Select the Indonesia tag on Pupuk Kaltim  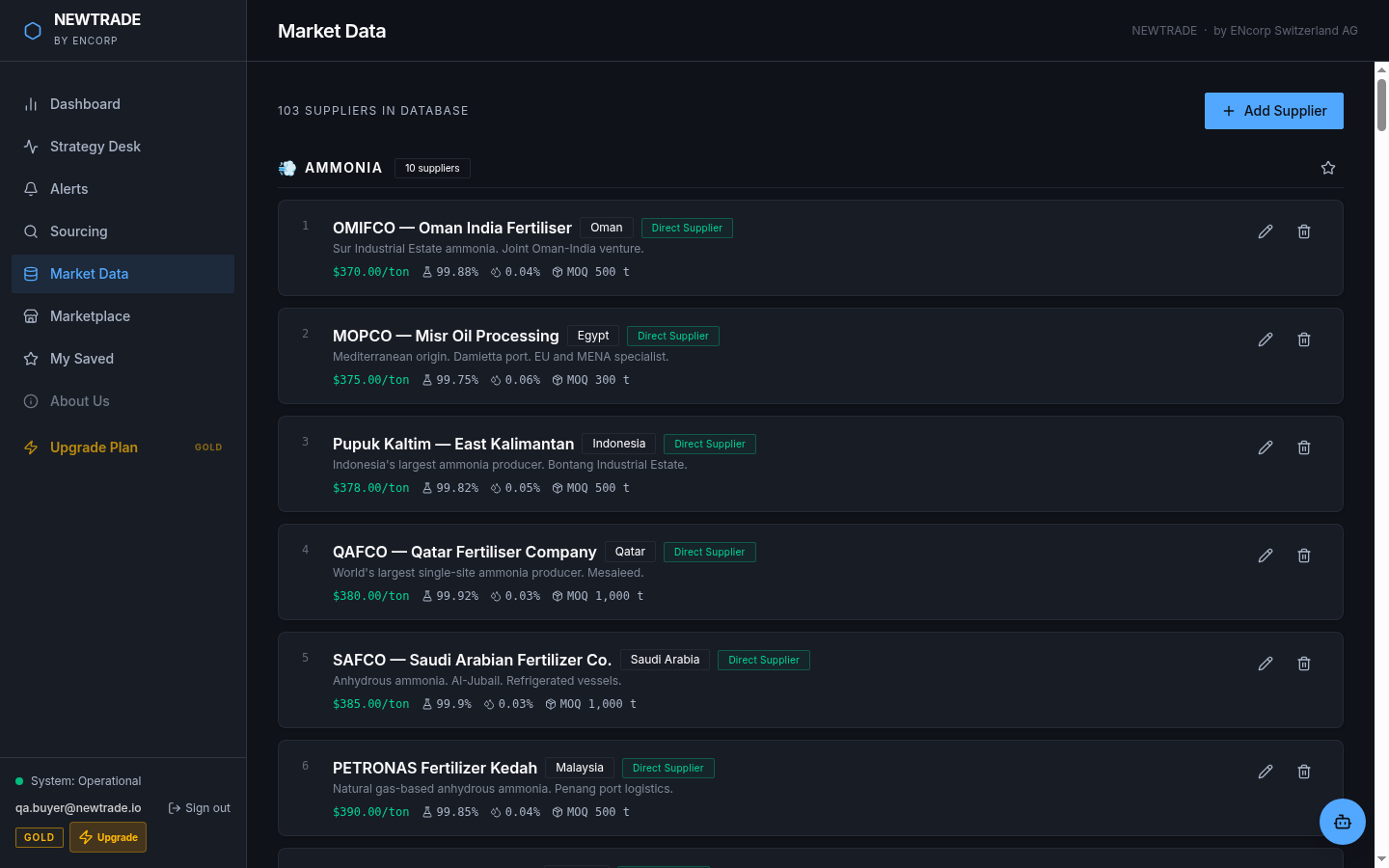(619, 444)
